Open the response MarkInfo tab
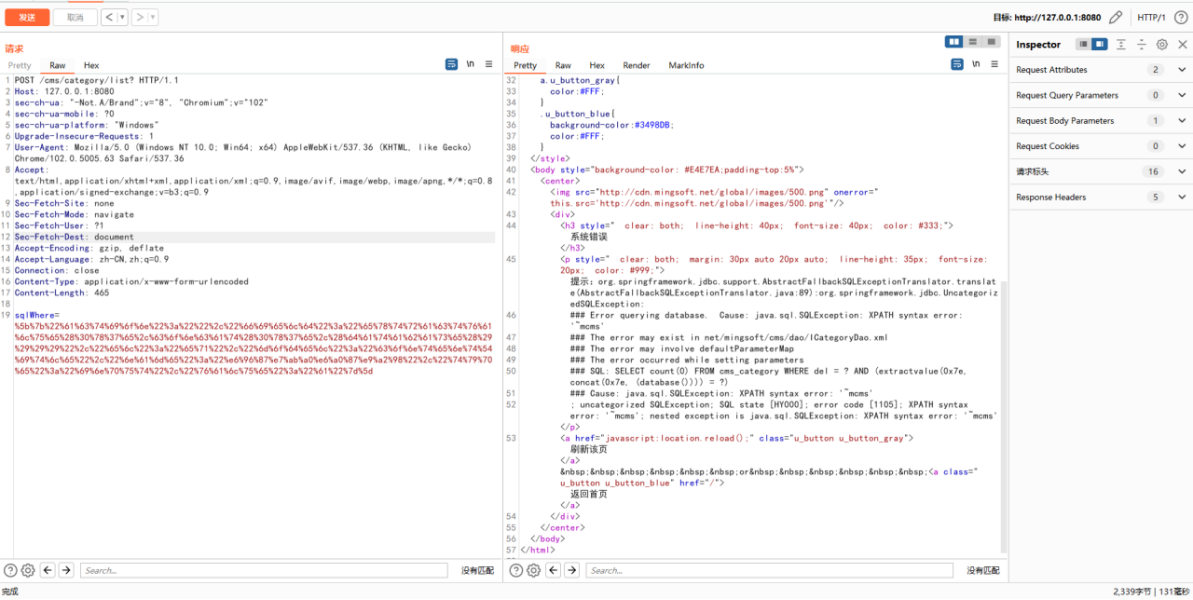The image size is (1193, 600). pyautogui.click(x=686, y=65)
